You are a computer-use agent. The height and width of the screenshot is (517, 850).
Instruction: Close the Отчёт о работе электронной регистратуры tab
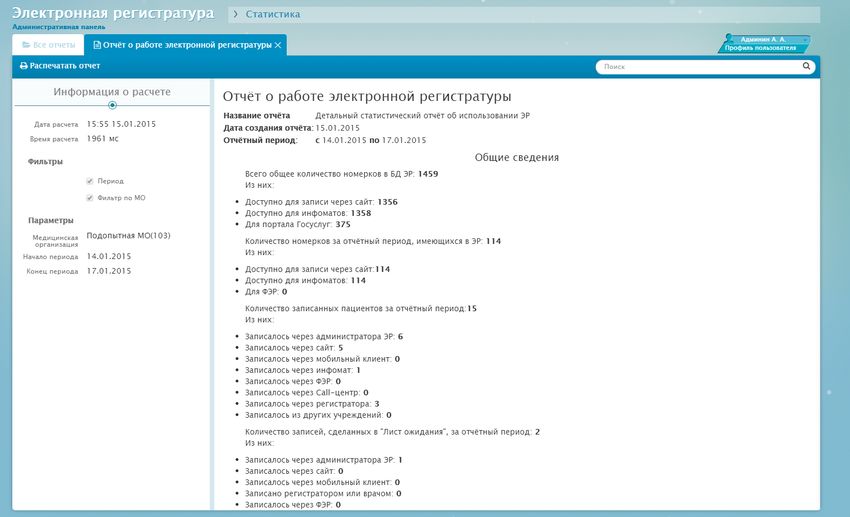[278, 46]
